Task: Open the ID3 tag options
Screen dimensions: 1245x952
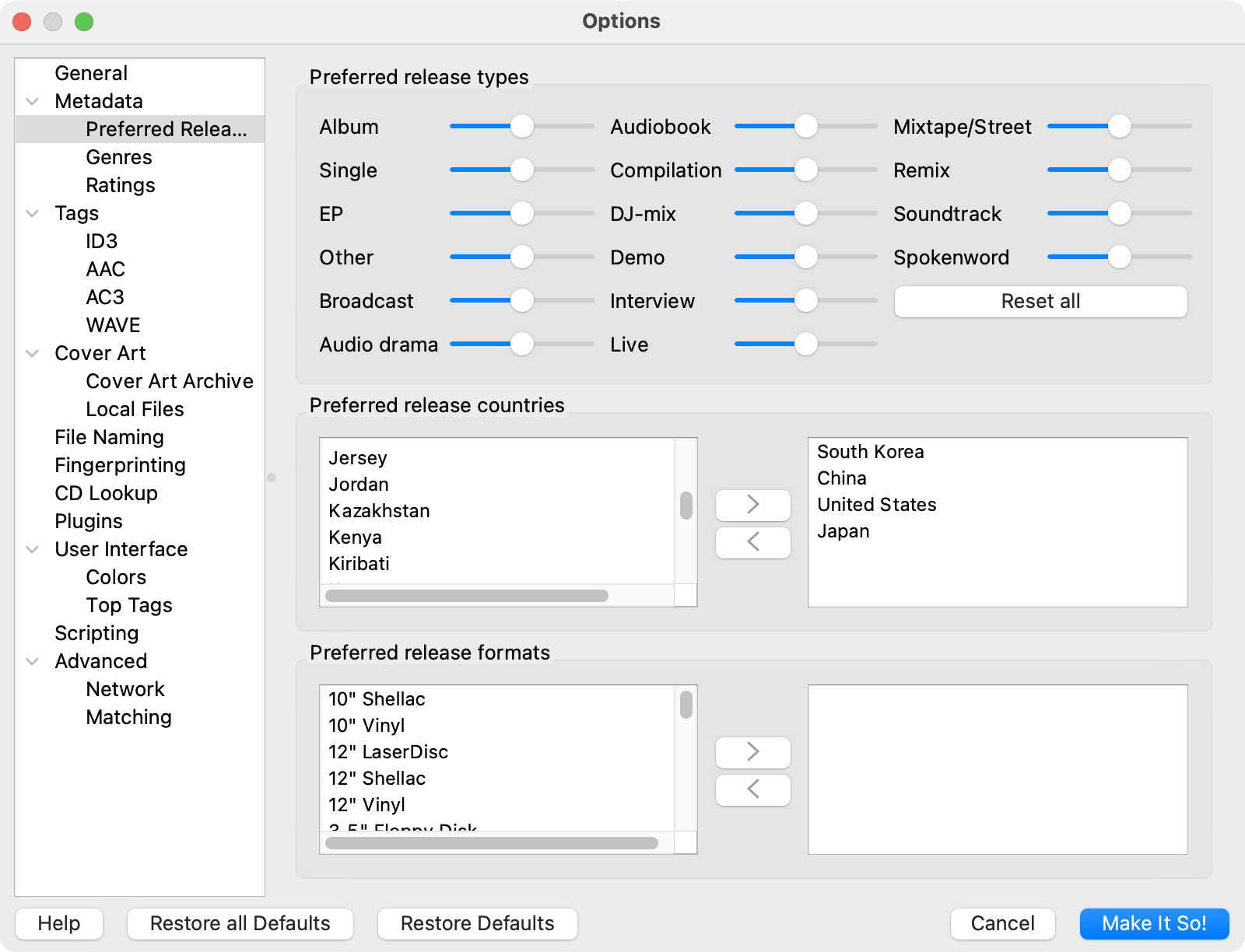Action: (x=102, y=241)
